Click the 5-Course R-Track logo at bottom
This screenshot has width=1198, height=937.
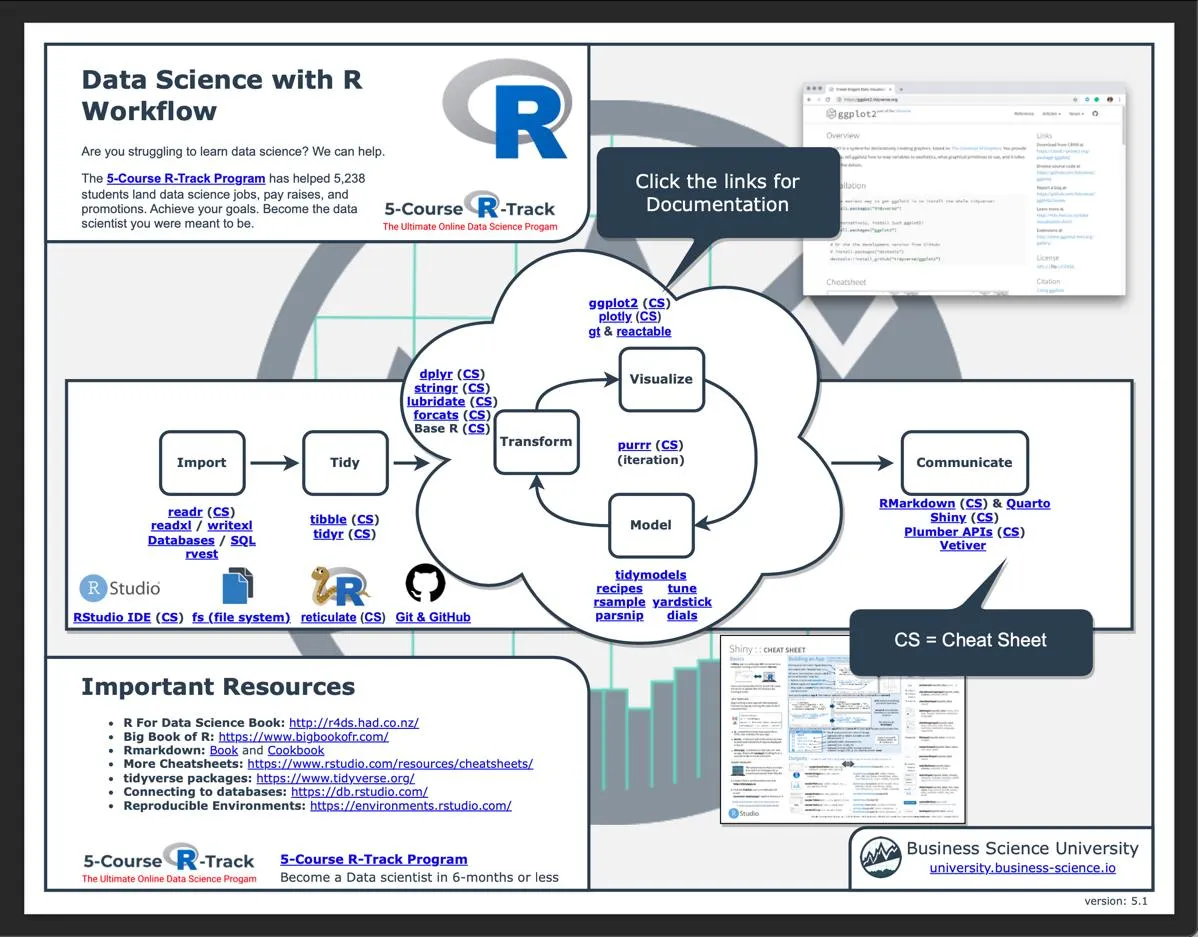[169, 863]
